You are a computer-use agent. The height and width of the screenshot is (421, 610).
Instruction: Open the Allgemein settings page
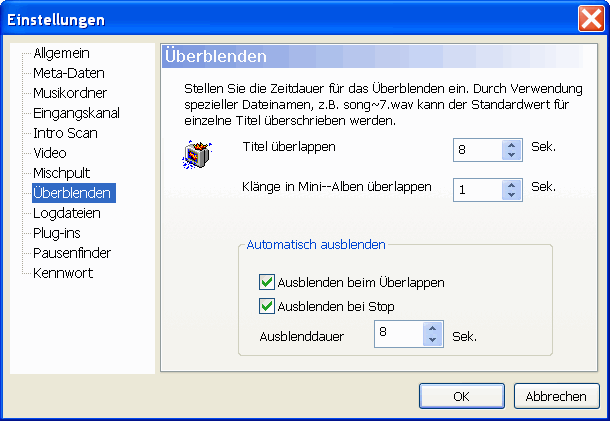62,53
